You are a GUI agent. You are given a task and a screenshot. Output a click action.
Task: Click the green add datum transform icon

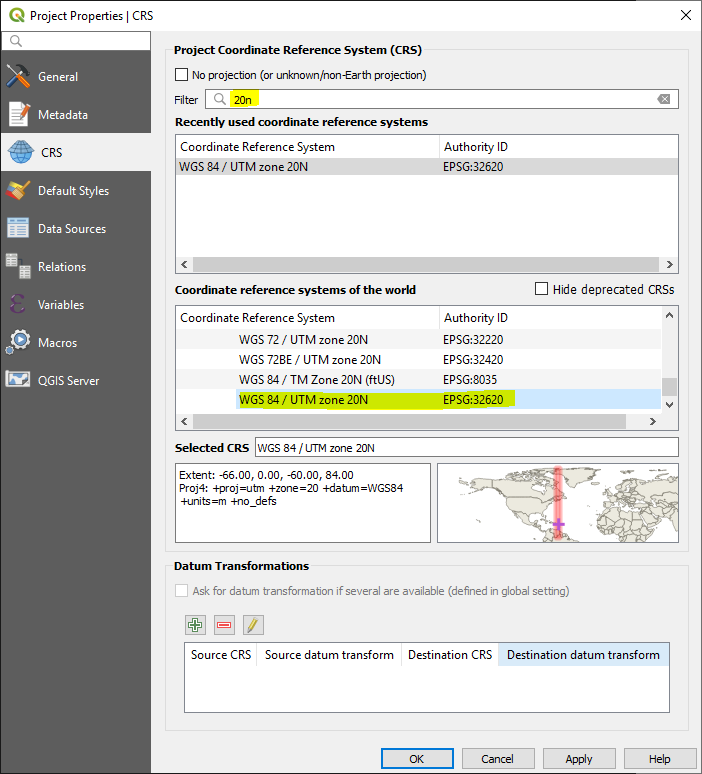pos(195,625)
